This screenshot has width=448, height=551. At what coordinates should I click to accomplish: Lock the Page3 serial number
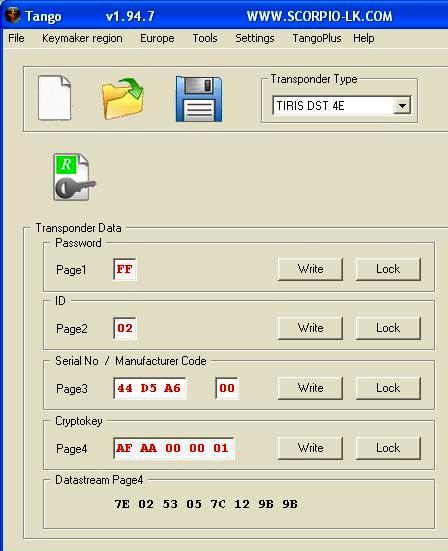click(388, 388)
